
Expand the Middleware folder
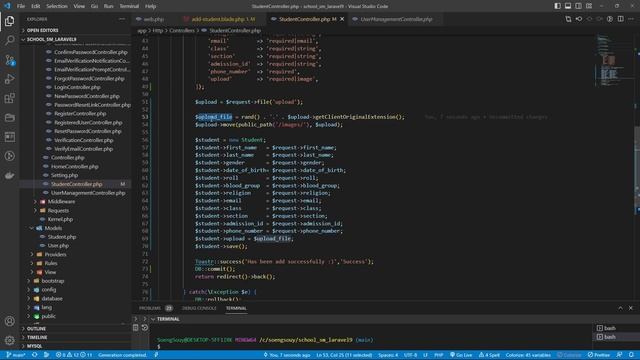pos(61,202)
